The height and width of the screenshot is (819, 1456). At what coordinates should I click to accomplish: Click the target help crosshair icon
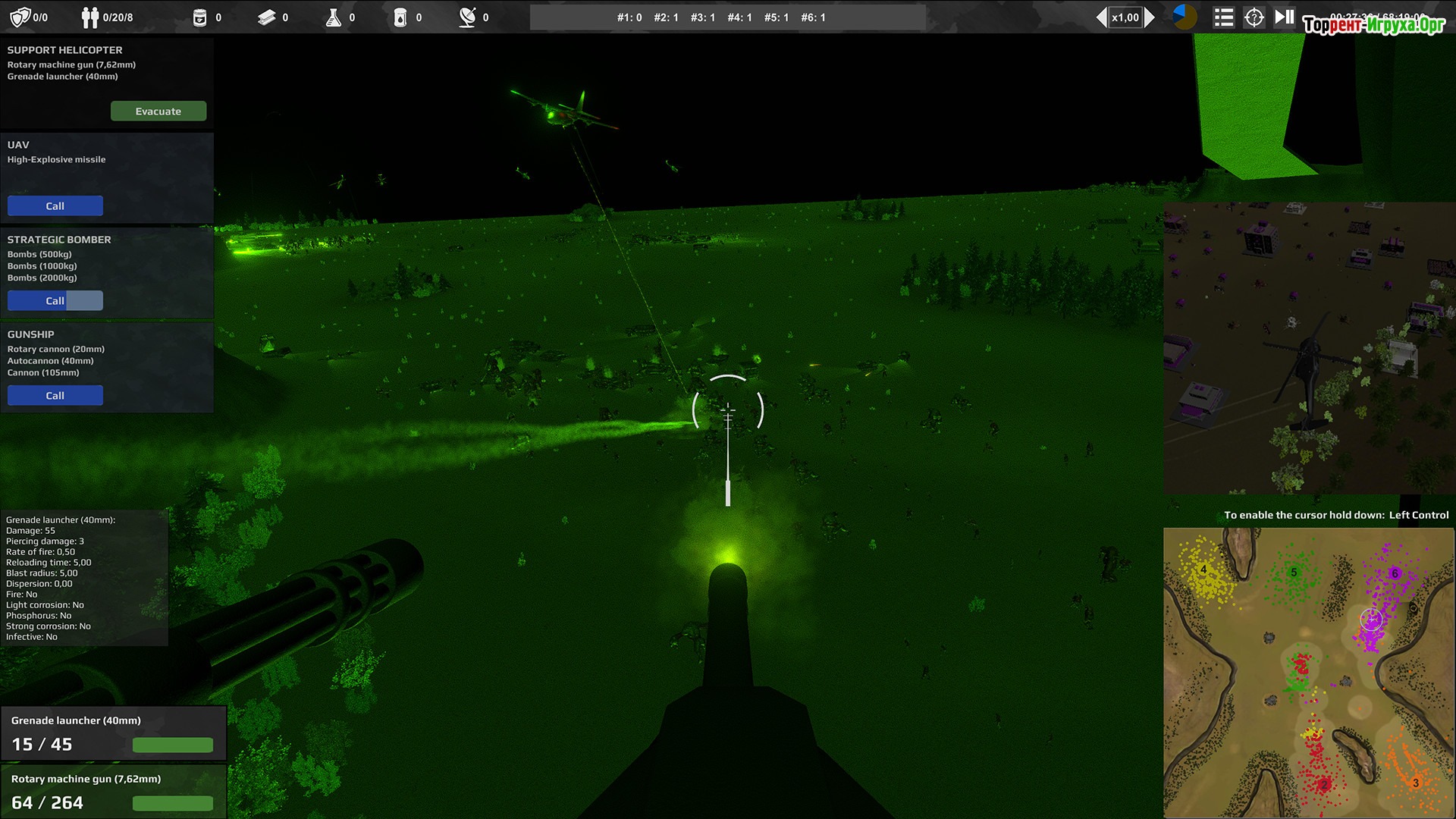[1254, 17]
